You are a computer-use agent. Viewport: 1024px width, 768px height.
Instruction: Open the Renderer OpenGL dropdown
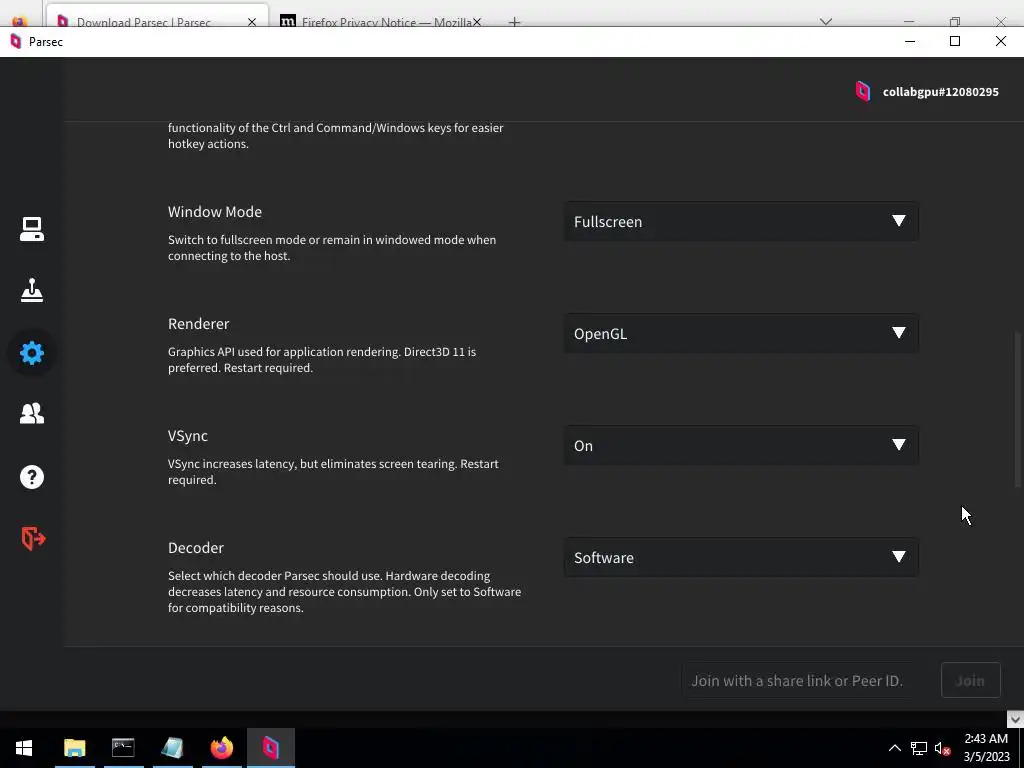pos(741,334)
